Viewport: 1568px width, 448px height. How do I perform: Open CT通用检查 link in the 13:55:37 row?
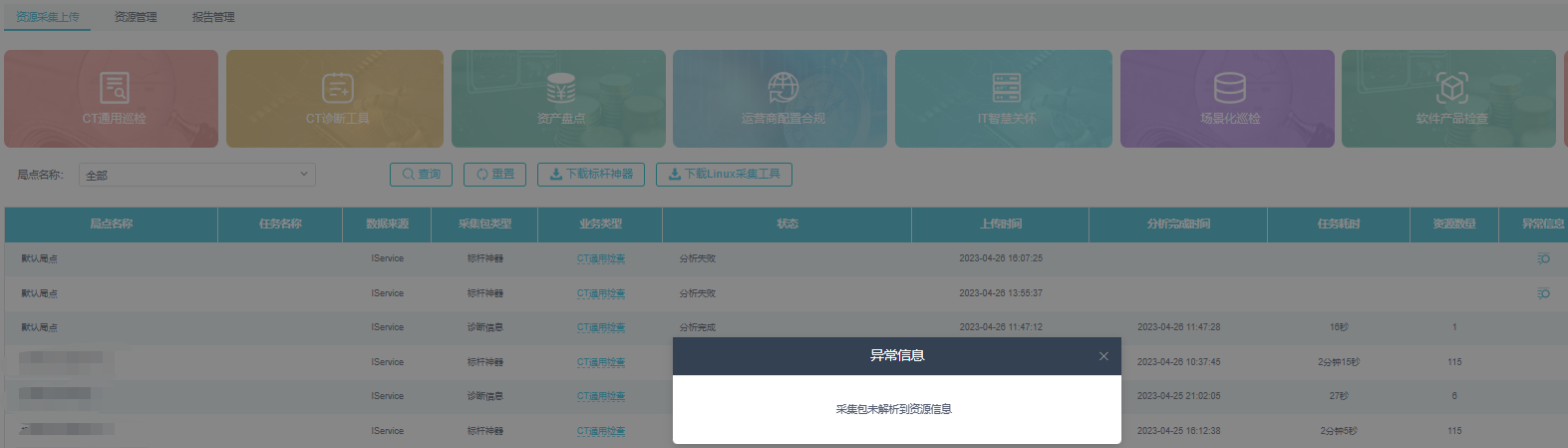point(601,293)
